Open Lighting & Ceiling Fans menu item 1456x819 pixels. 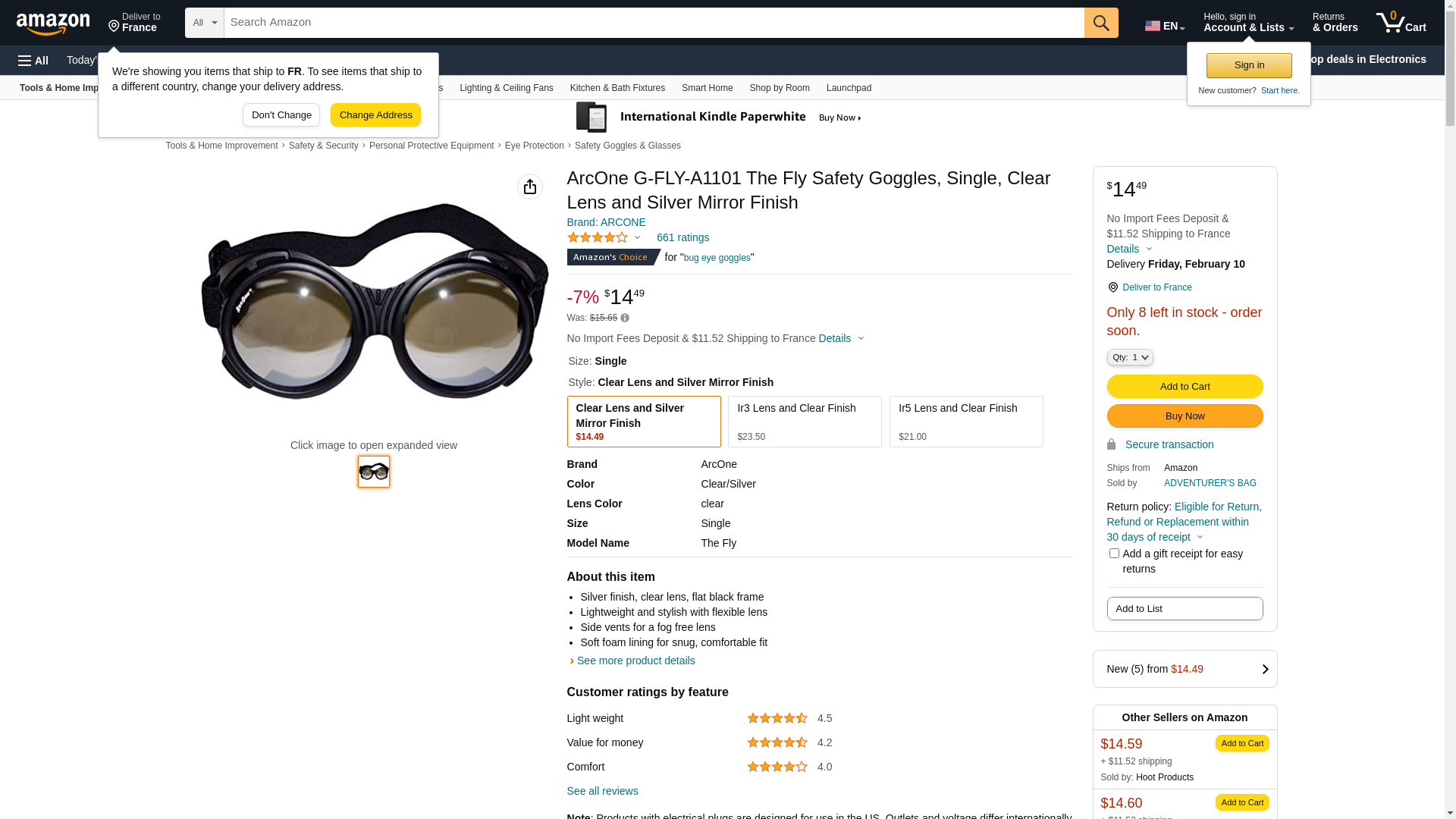pos(507,88)
